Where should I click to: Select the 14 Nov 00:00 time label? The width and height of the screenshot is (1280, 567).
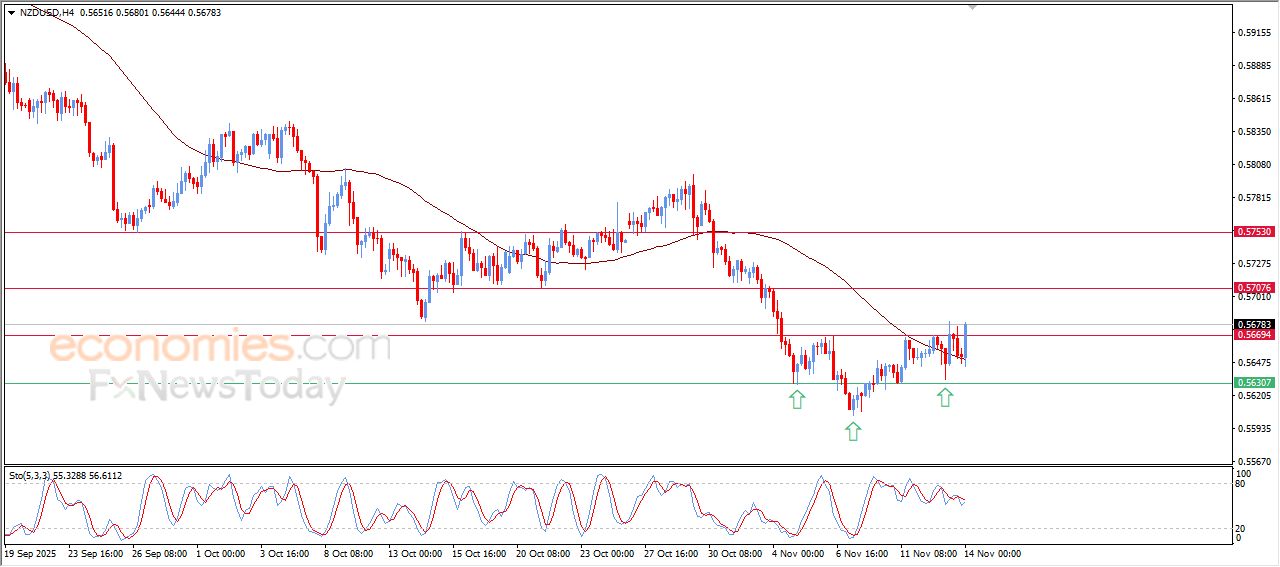pos(993,552)
